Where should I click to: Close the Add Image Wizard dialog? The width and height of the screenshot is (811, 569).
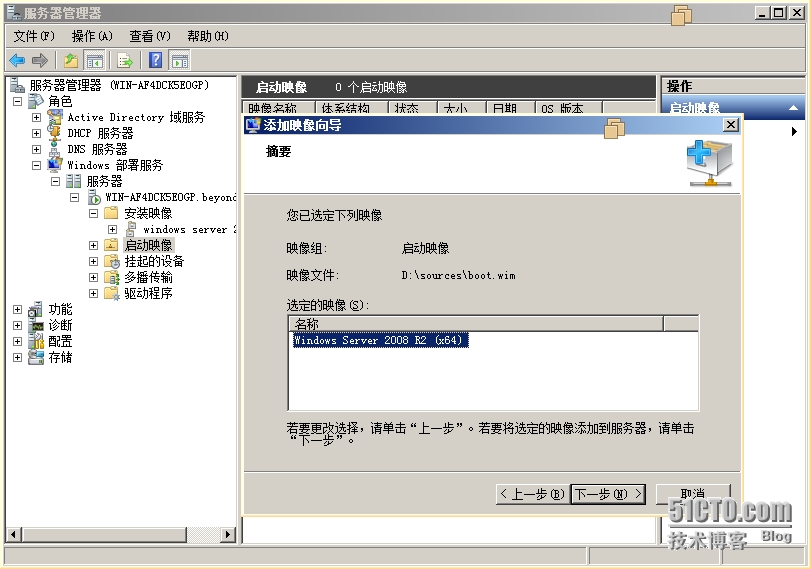[730, 125]
